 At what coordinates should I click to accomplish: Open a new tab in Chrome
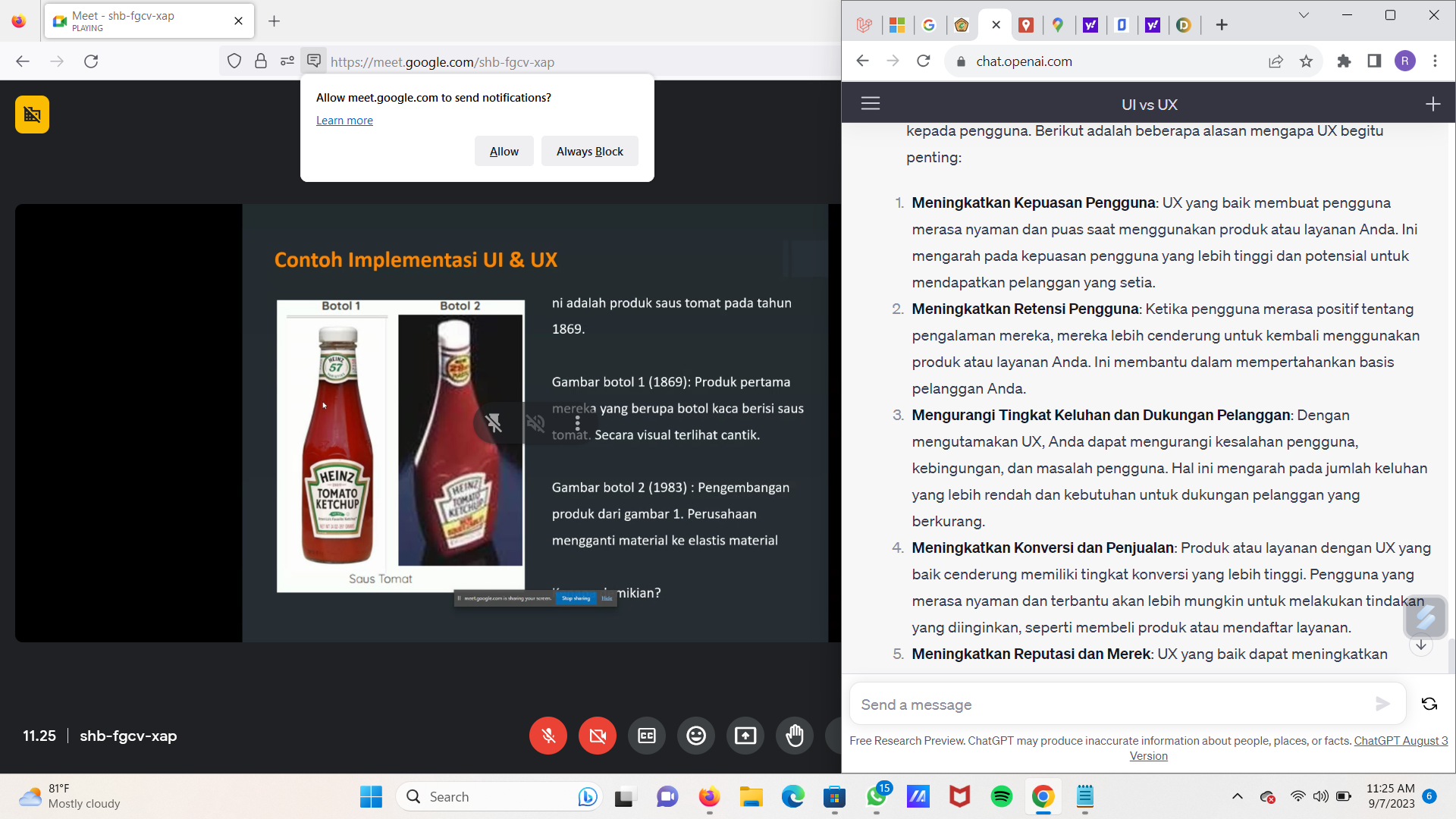pyautogui.click(x=1222, y=25)
